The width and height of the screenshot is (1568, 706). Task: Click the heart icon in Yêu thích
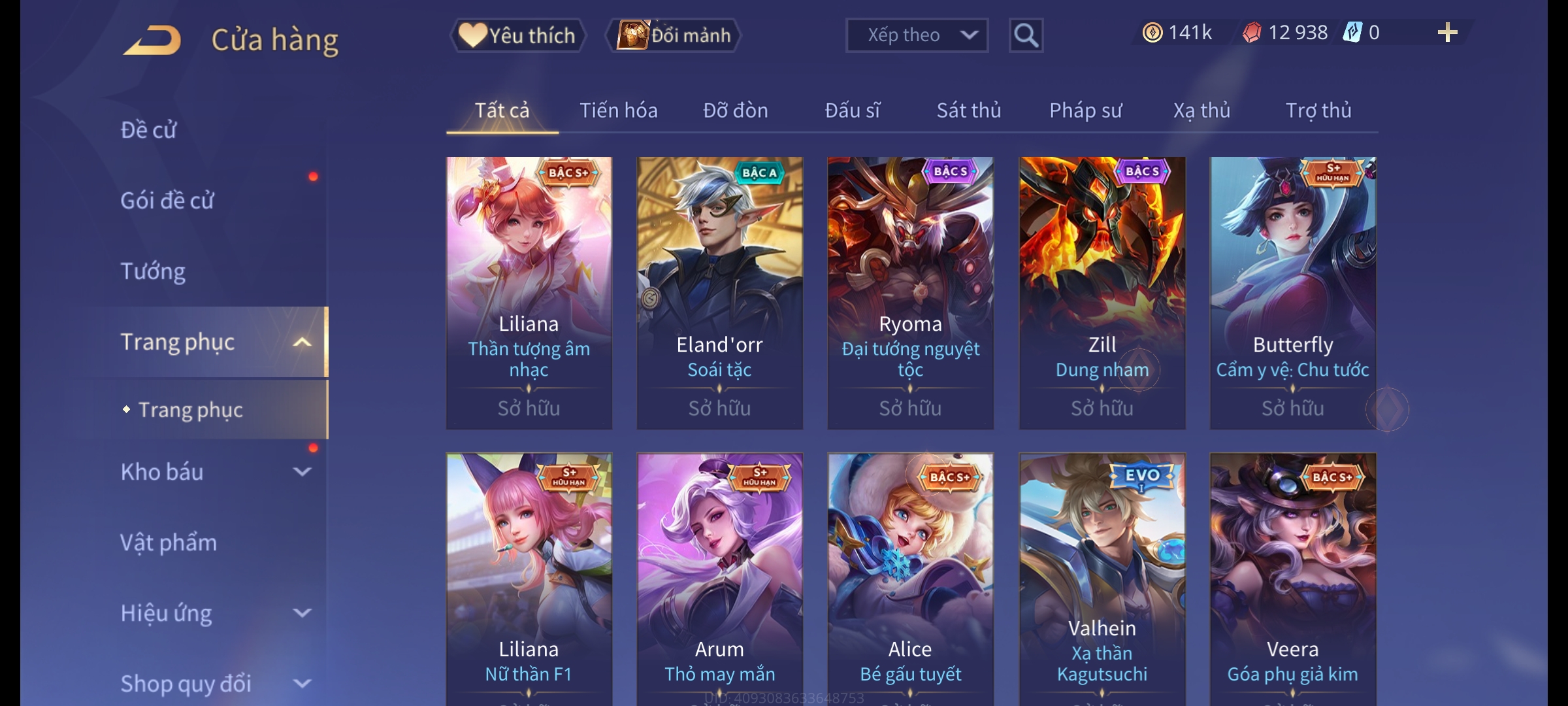(472, 35)
